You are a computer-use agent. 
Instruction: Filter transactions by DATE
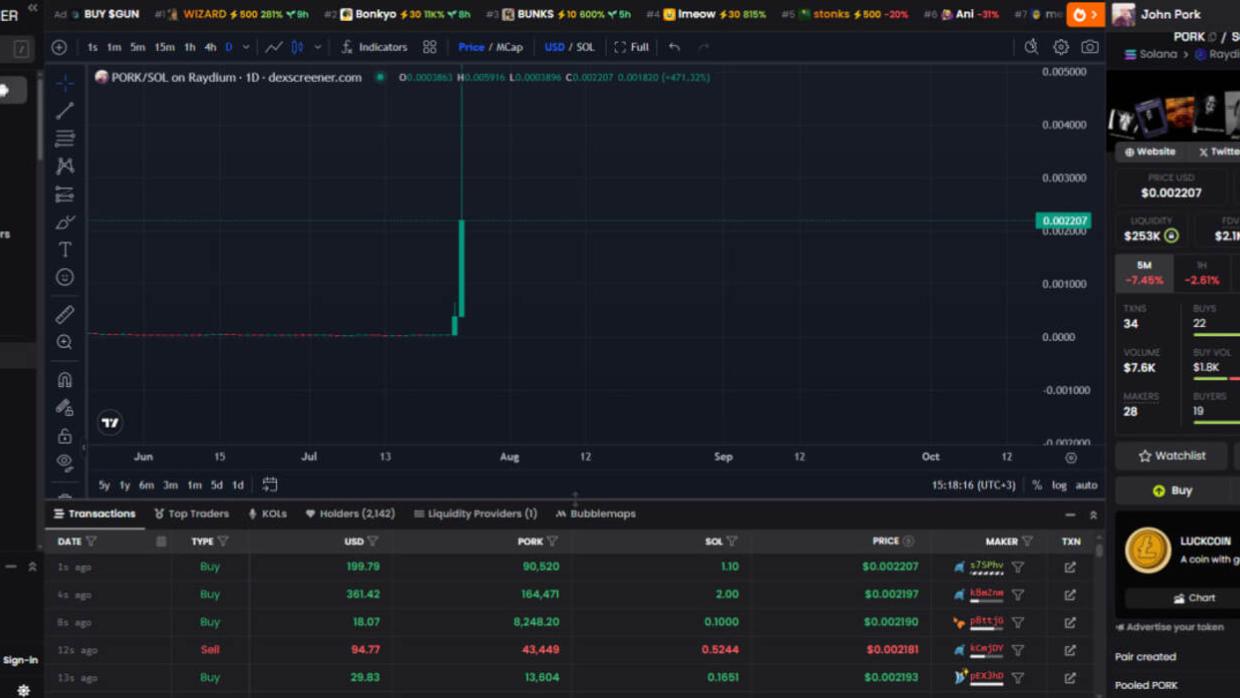tap(91, 541)
